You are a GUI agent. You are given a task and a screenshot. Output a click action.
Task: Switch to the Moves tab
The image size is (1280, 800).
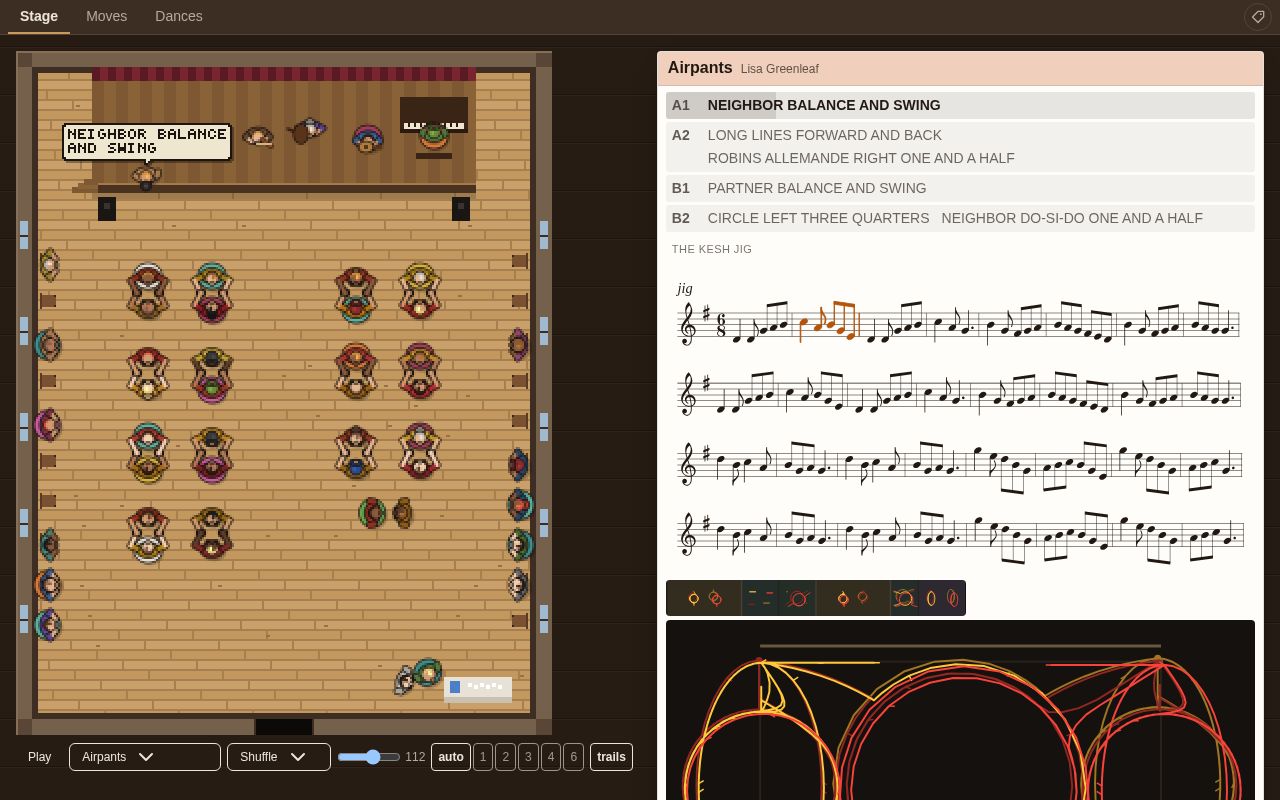pos(106,16)
